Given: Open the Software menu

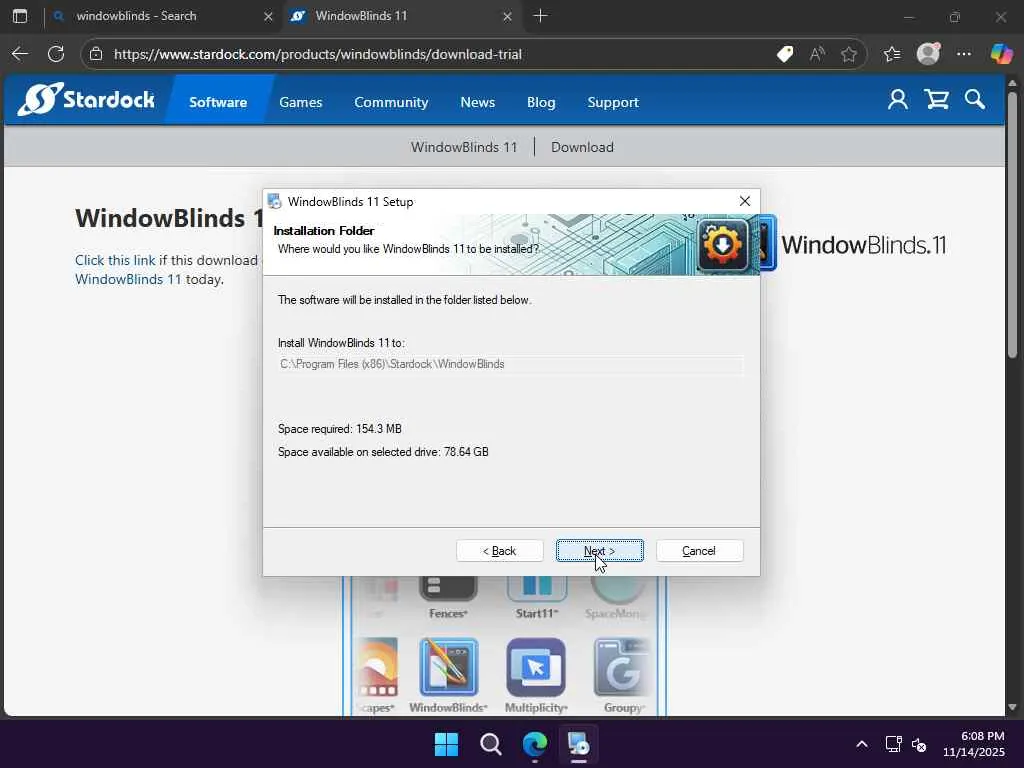Looking at the screenshot, I should [x=218, y=102].
